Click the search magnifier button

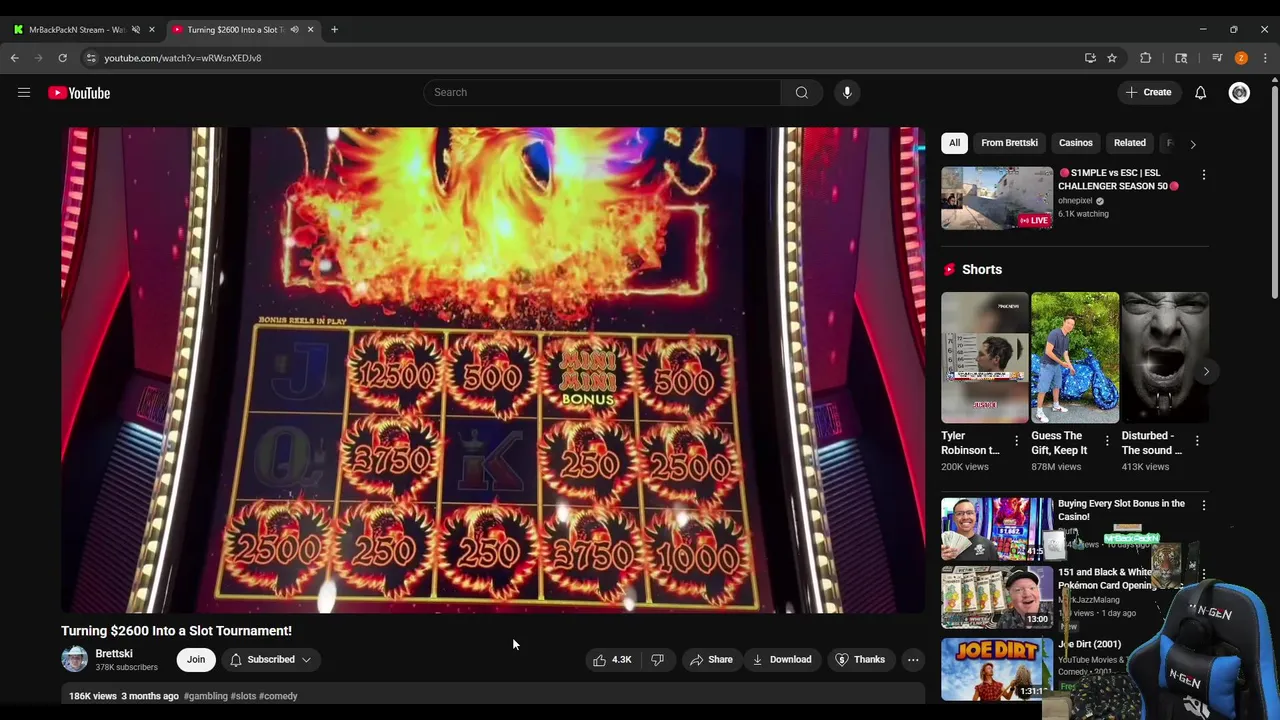(x=802, y=92)
